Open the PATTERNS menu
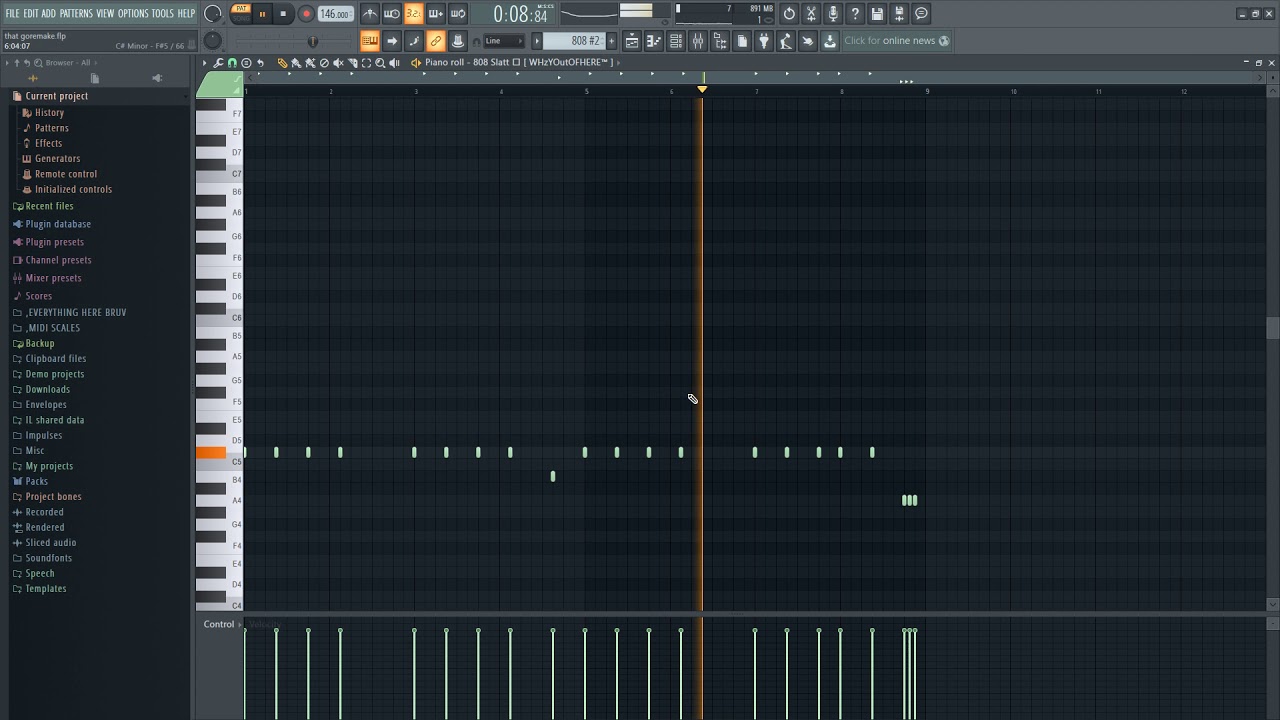1280x720 pixels. click(76, 13)
